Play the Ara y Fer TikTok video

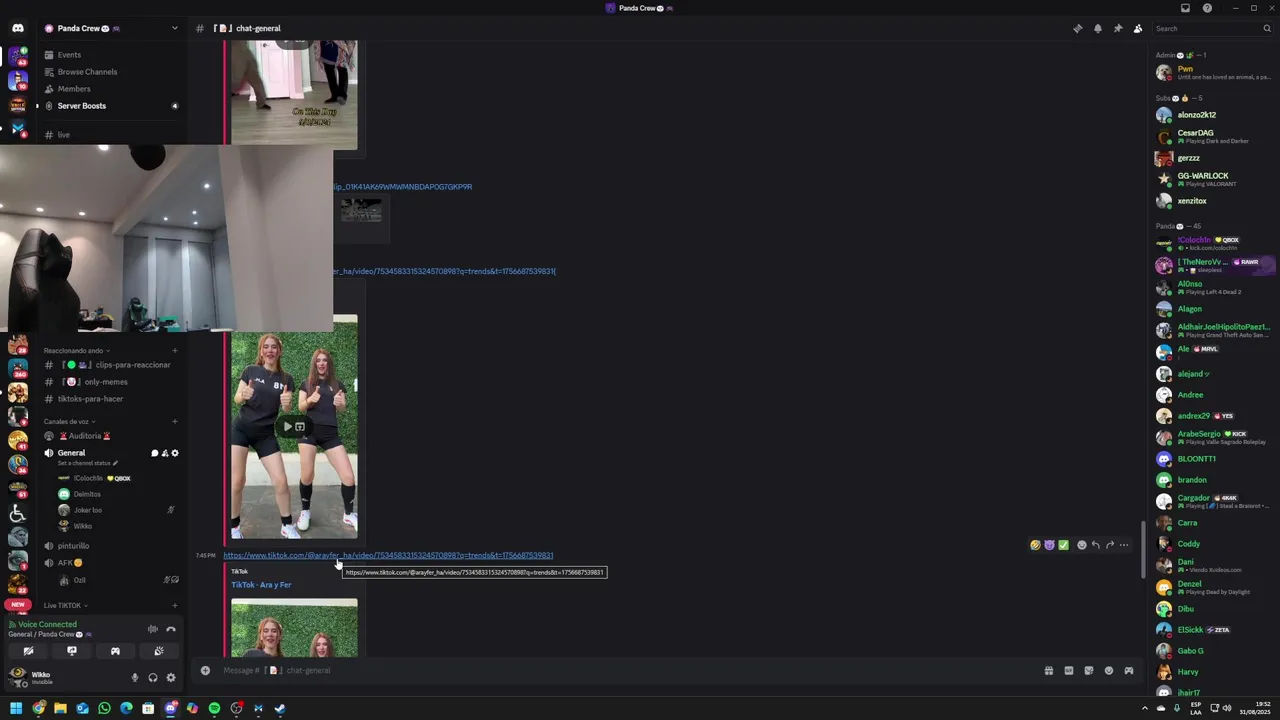[x=288, y=427]
